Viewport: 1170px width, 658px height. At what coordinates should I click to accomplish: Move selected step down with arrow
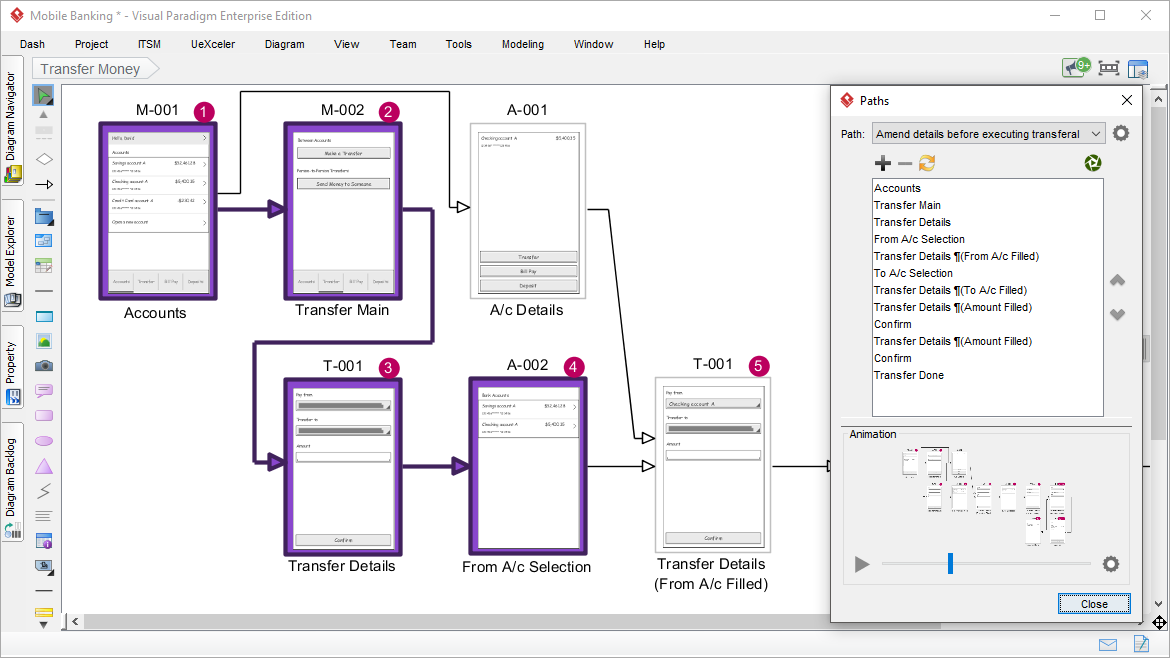(1118, 314)
